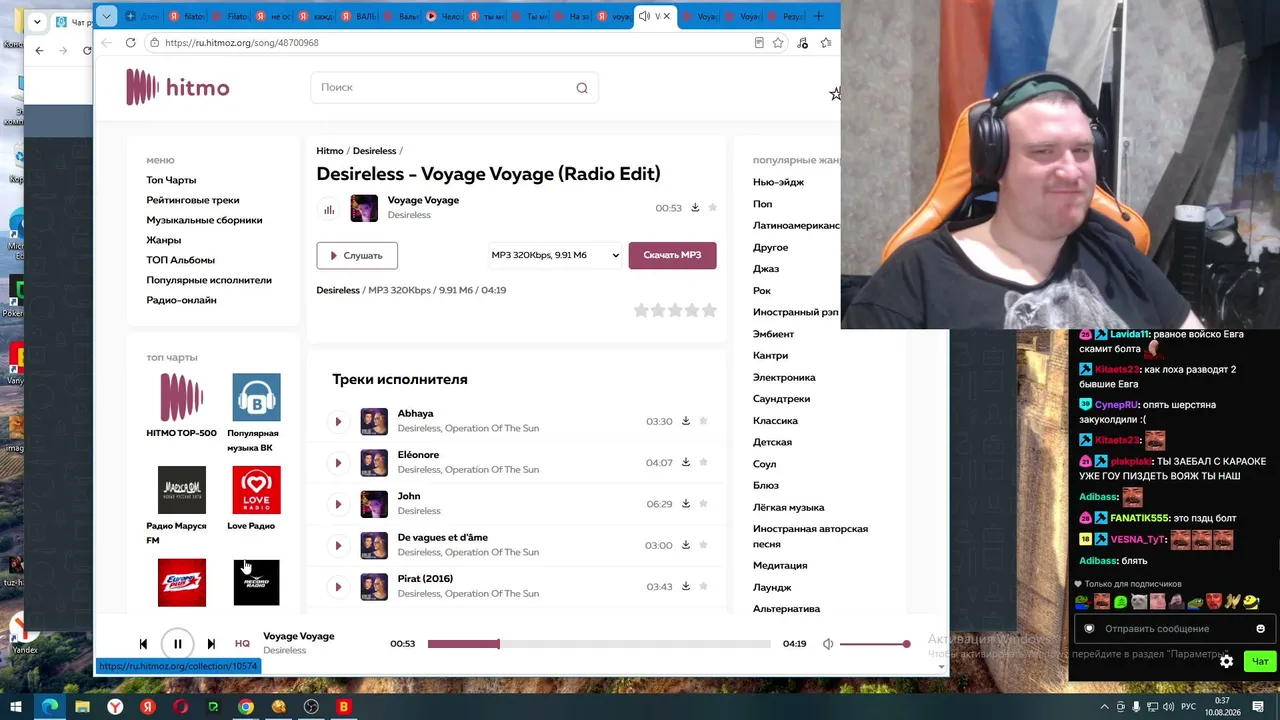Viewport: 1280px width, 720px height.
Task: Open ТОП Альбомы menu item
Action: click(x=181, y=260)
